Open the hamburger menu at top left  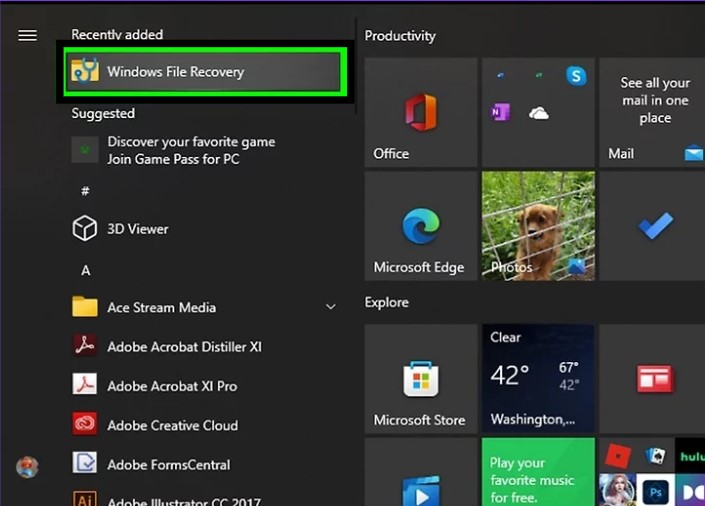27,35
